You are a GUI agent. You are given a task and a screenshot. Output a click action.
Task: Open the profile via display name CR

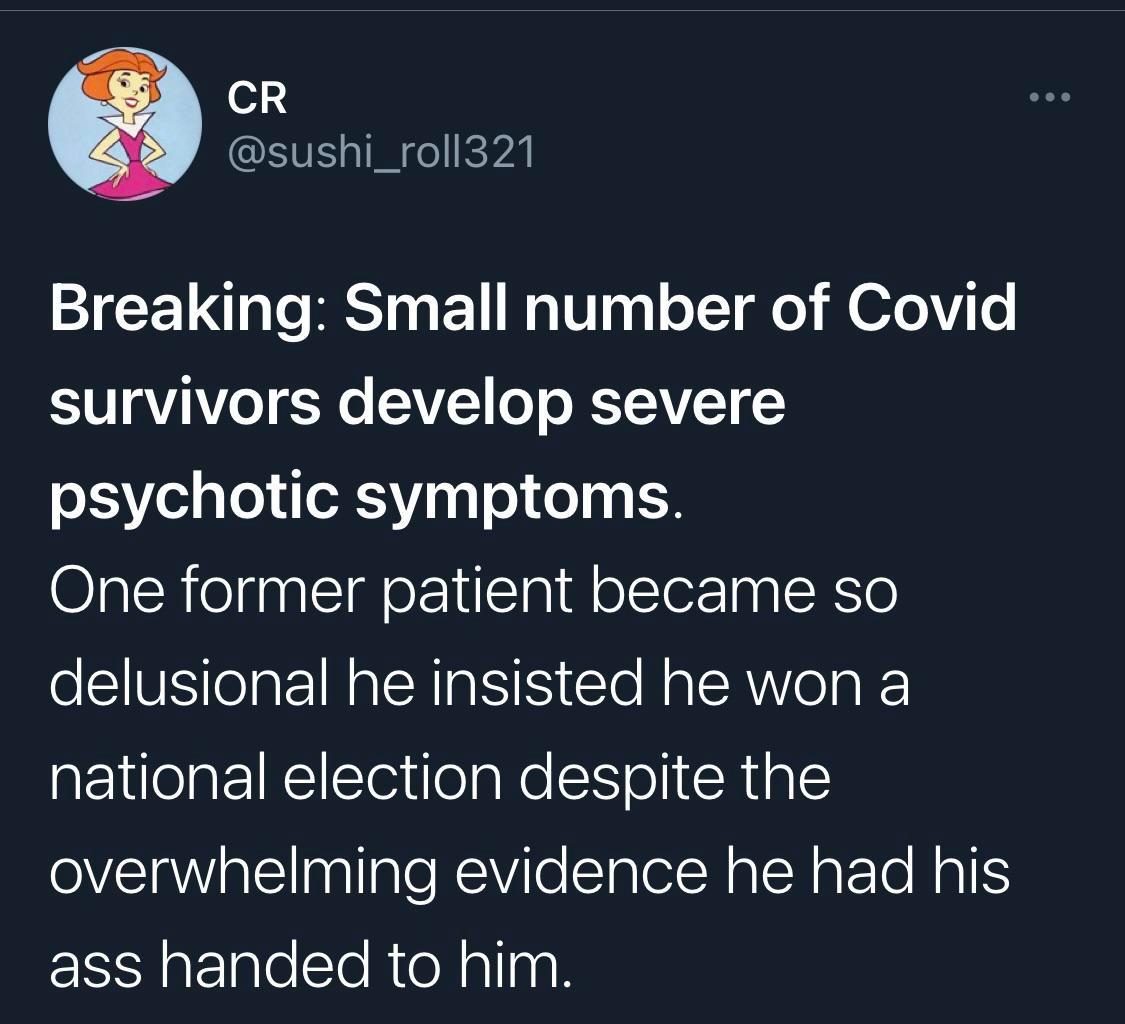pos(257,98)
